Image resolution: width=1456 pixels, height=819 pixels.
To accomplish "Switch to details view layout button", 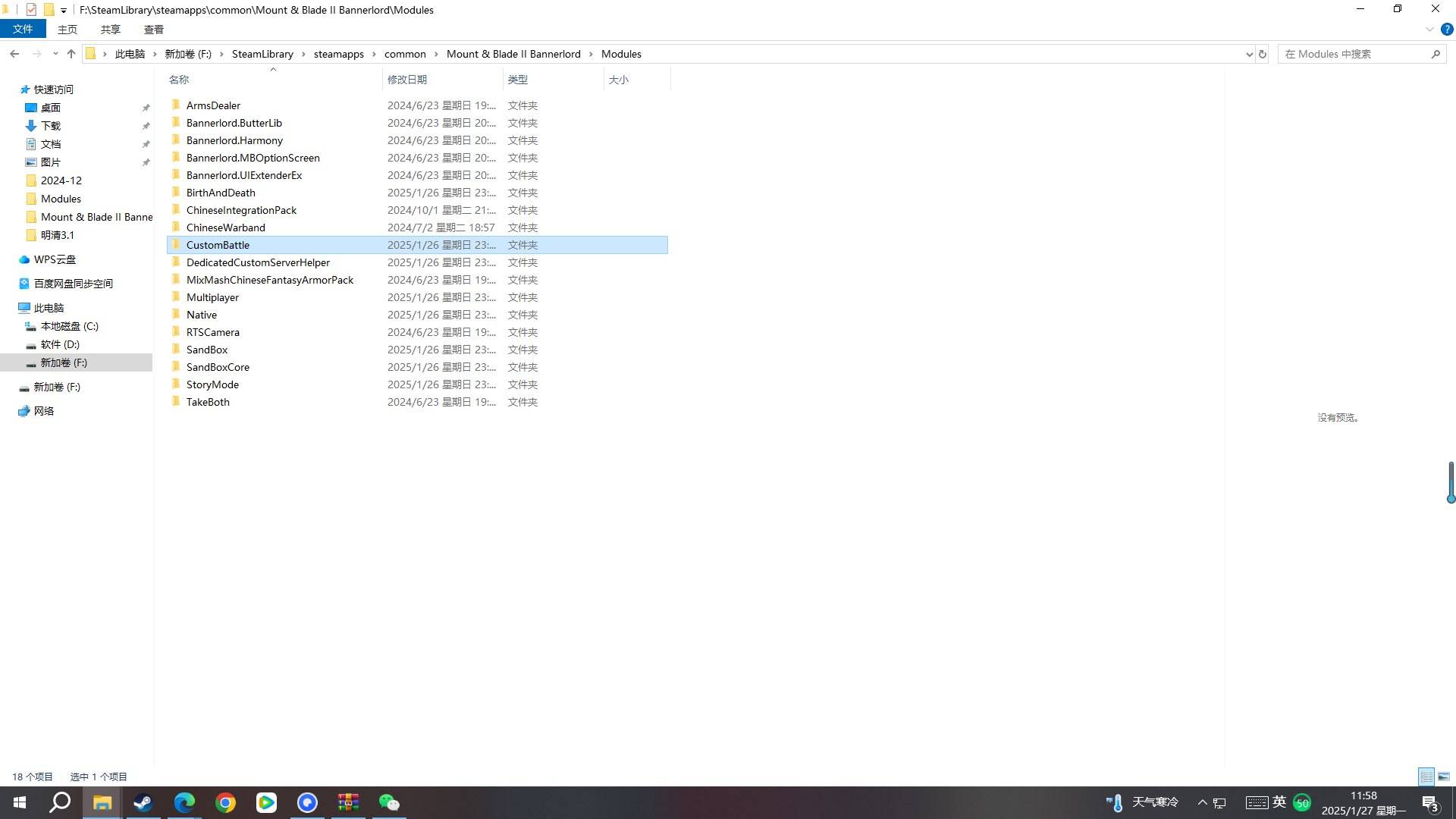I will pos(1426,777).
